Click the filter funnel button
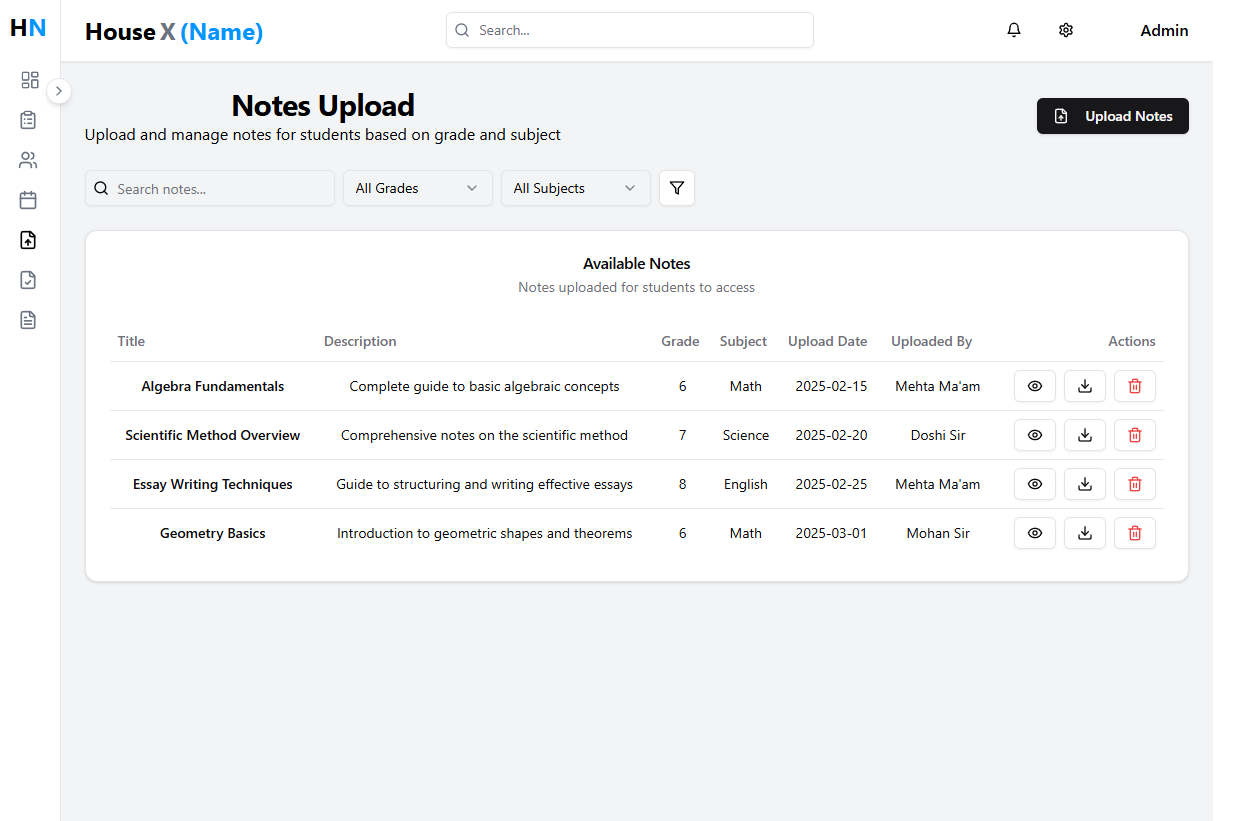Image resolution: width=1252 pixels, height=821 pixels. click(x=677, y=188)
